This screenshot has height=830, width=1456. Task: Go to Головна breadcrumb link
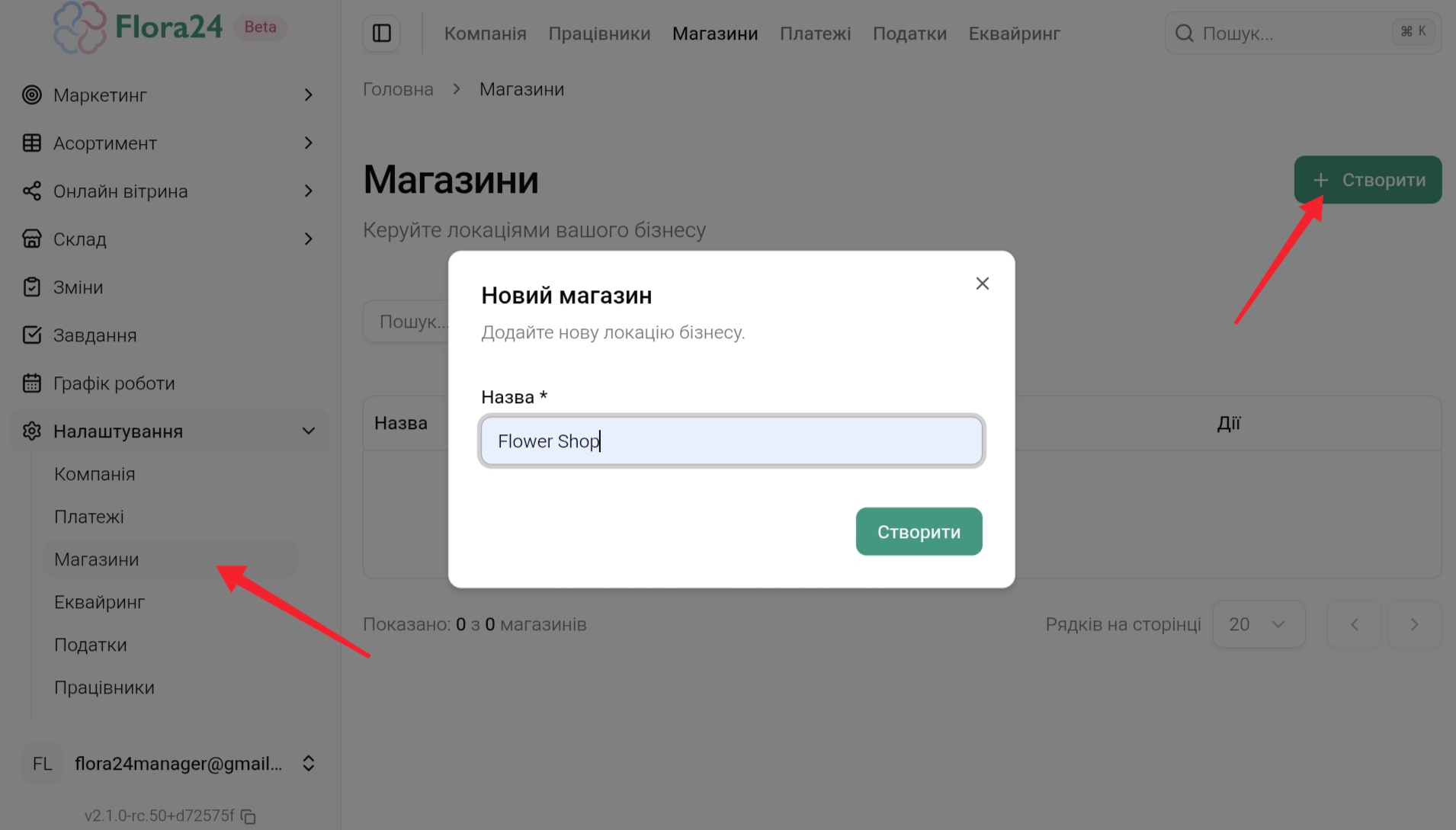(x=398, y=89)
